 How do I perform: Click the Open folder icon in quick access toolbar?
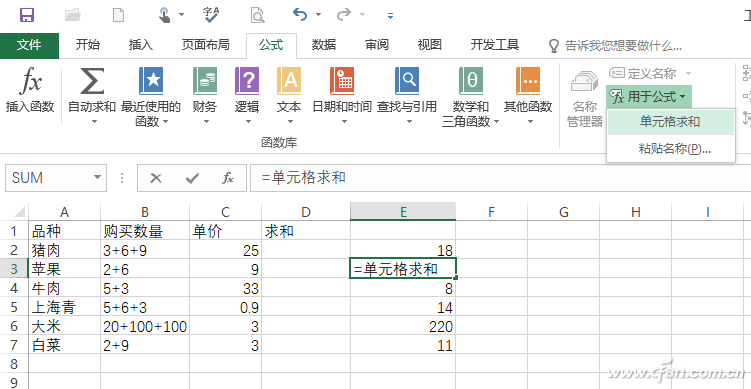[73, 15]
